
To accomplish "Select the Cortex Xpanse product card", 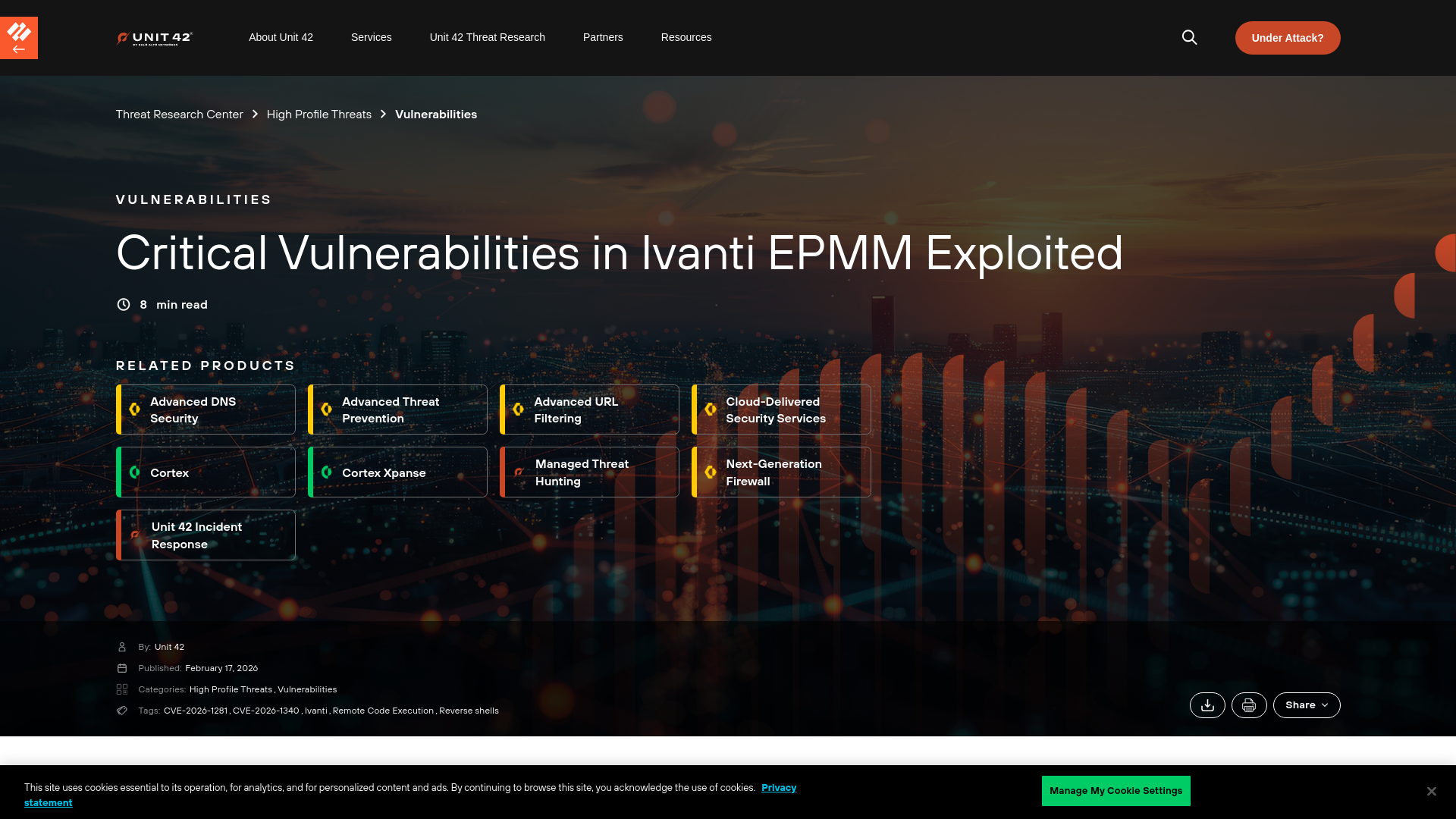I will pos(397,472).
